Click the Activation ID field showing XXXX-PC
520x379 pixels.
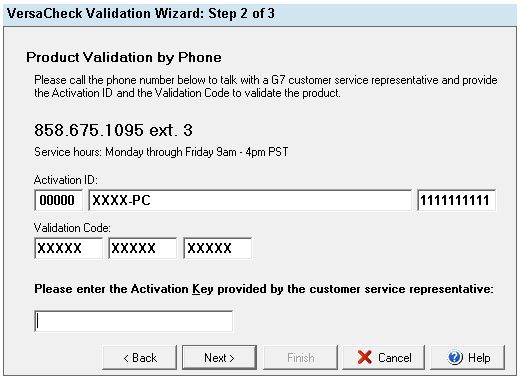[x=250, y=200]
